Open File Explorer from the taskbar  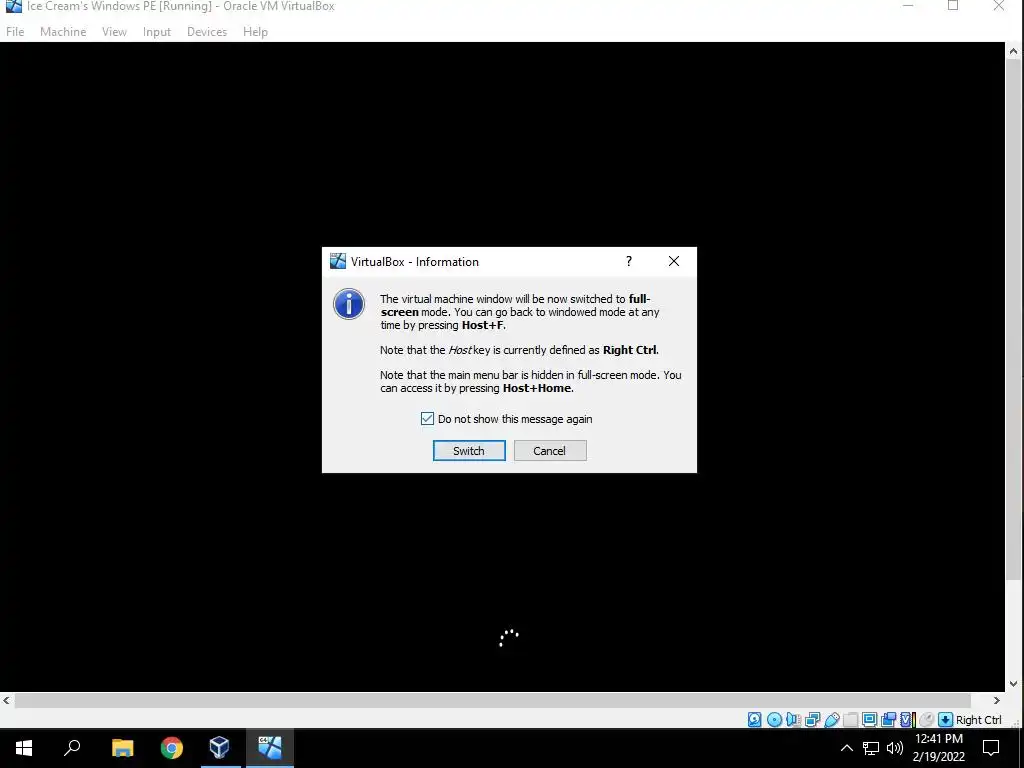[x=122, y=748]
